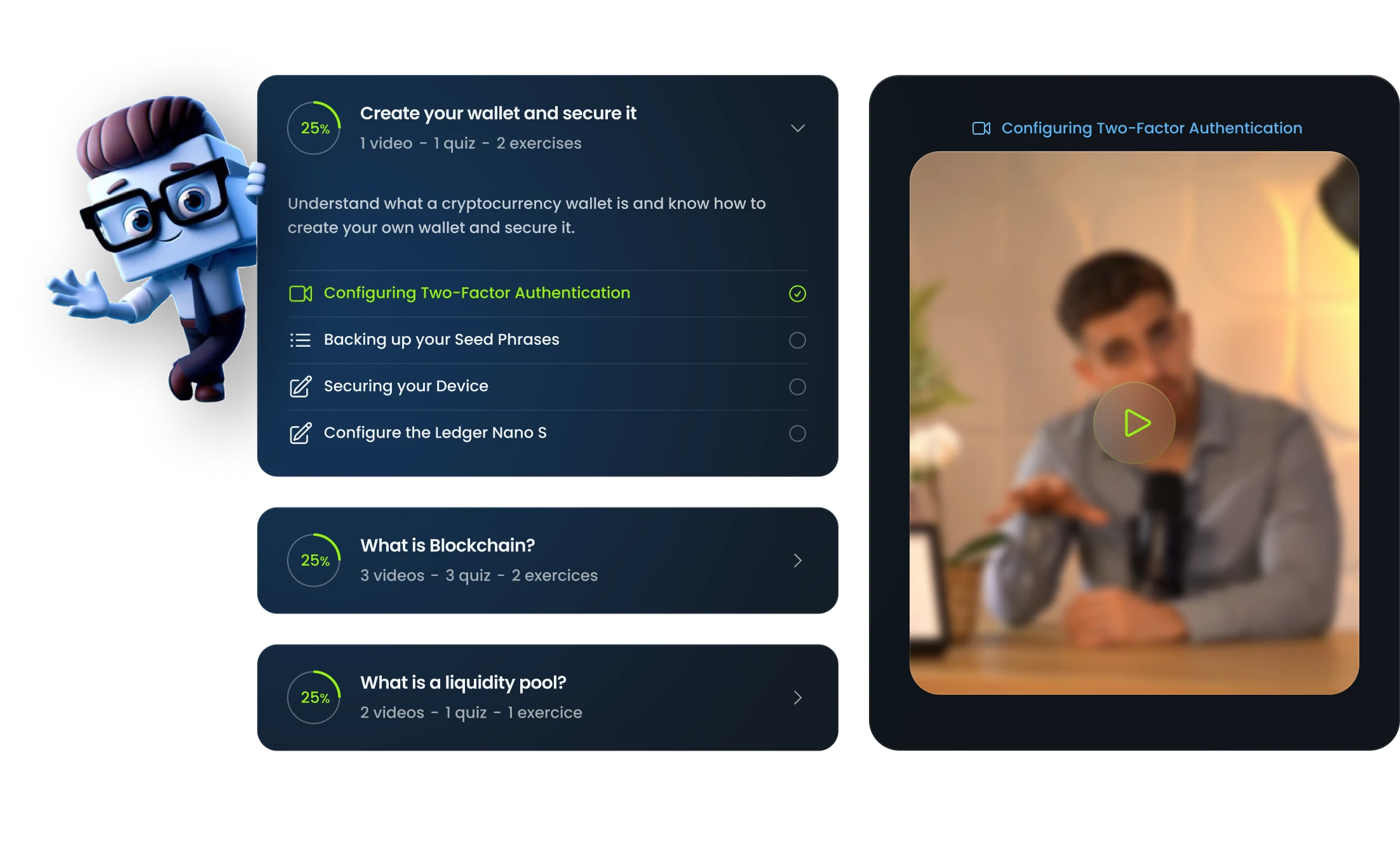Click the 25% progress ring on liquidity pool
The height and width of the screenshot is (851, 1400).
click(x=314, y=697)
